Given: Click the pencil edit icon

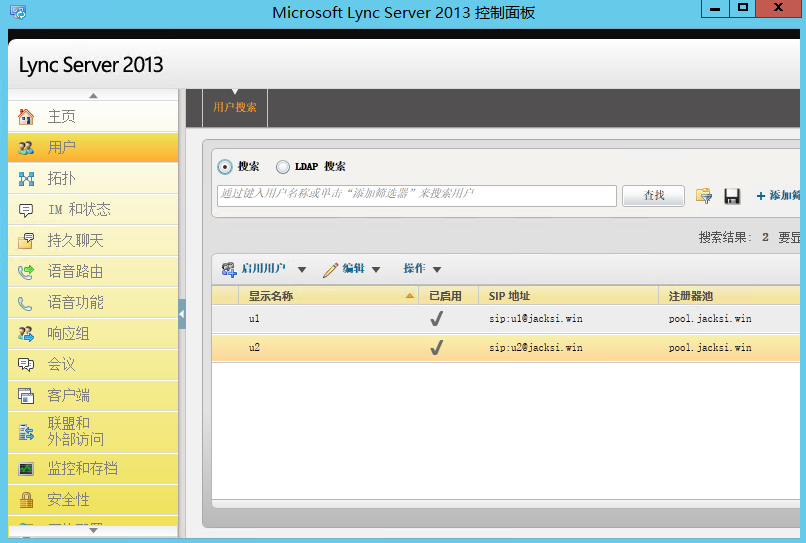Looking at the screenshot, I should pos(330,269).
